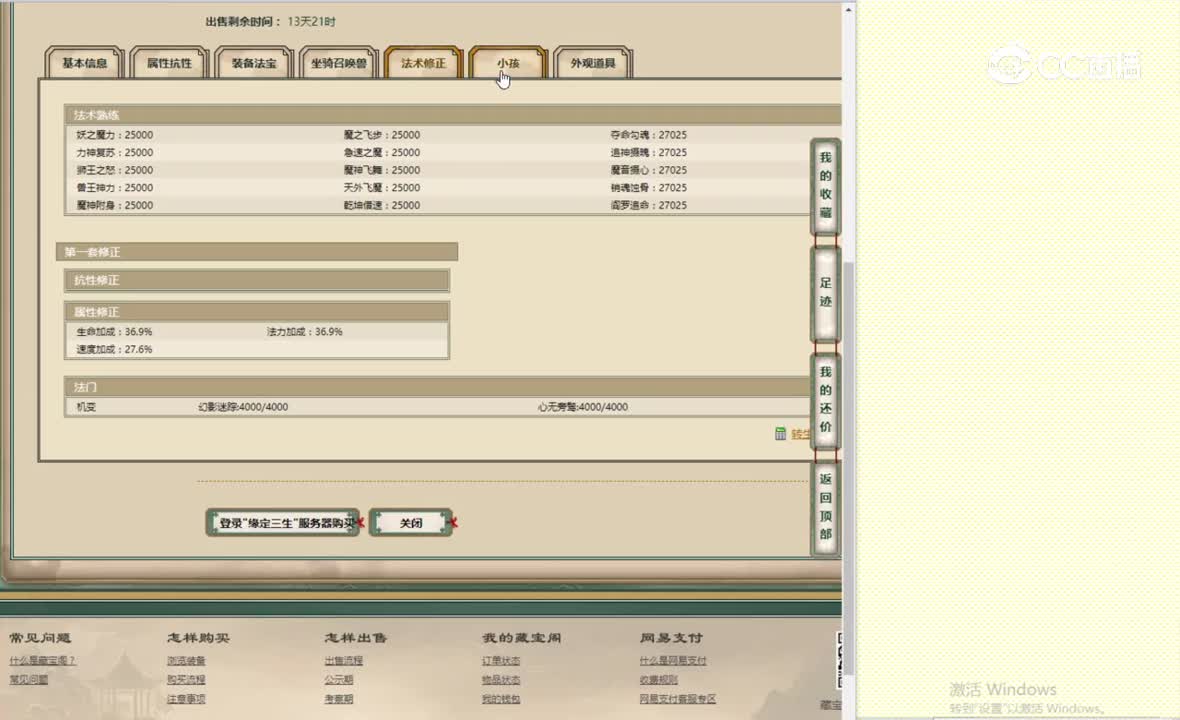The height and width of the screenshot is (720, 1180).
Task: Click the 出售剩余时间 13天21时 text
Action: click(x=271, y=21)
